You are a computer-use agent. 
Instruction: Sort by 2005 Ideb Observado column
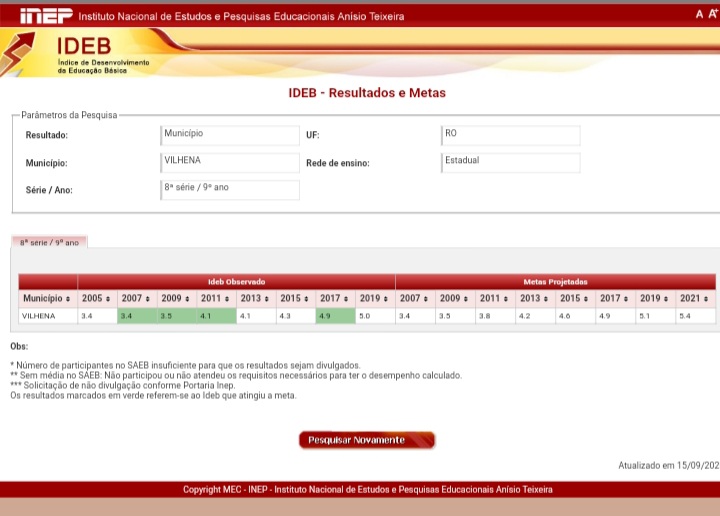108,299
